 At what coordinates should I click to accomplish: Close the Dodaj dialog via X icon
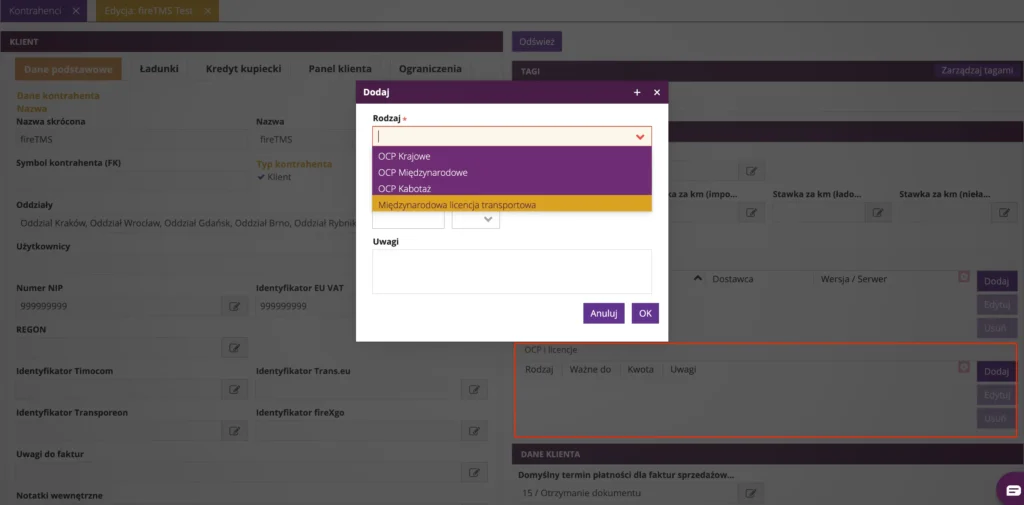(x=657, y=93)
